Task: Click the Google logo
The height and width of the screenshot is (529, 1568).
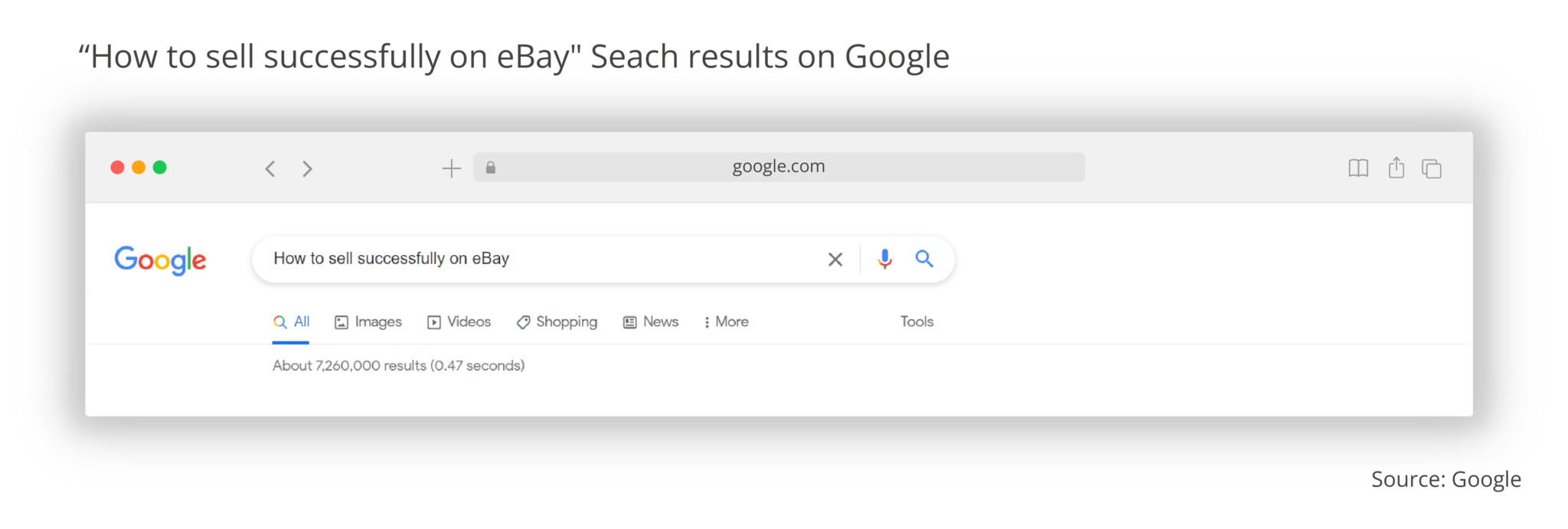Action: (x=160, y=260)
